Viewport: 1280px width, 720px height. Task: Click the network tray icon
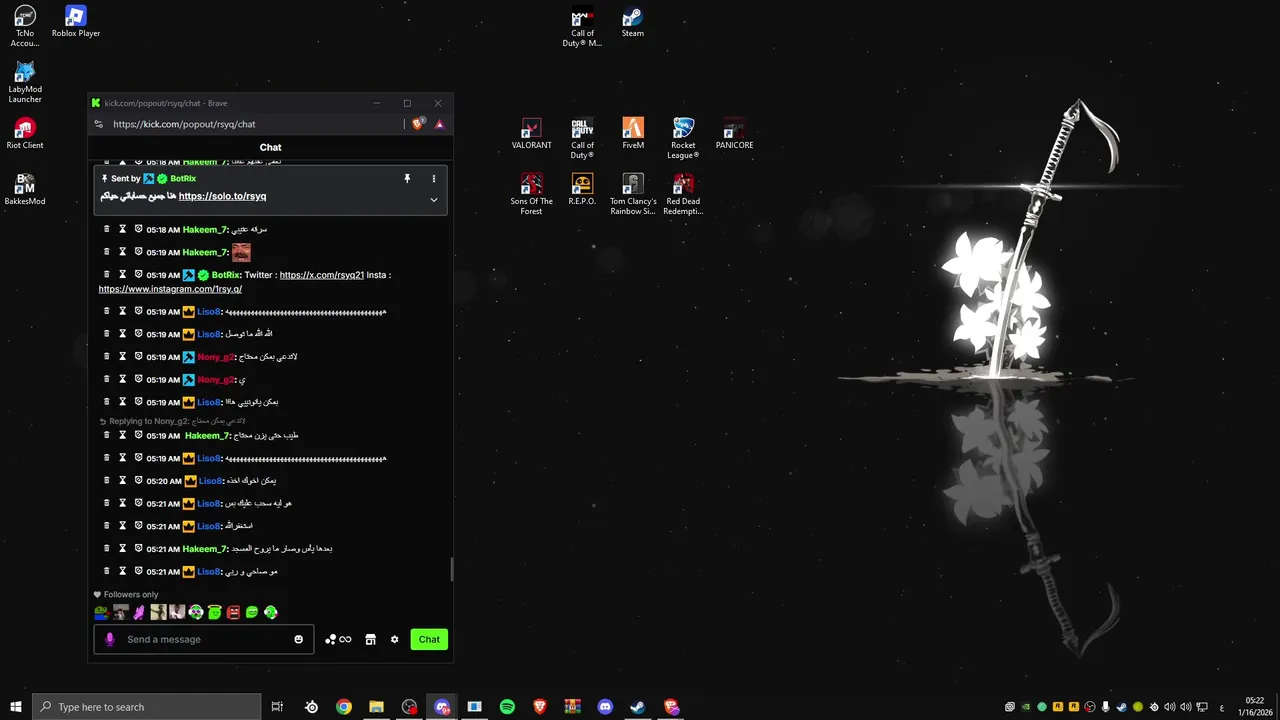click(1202, 707)
